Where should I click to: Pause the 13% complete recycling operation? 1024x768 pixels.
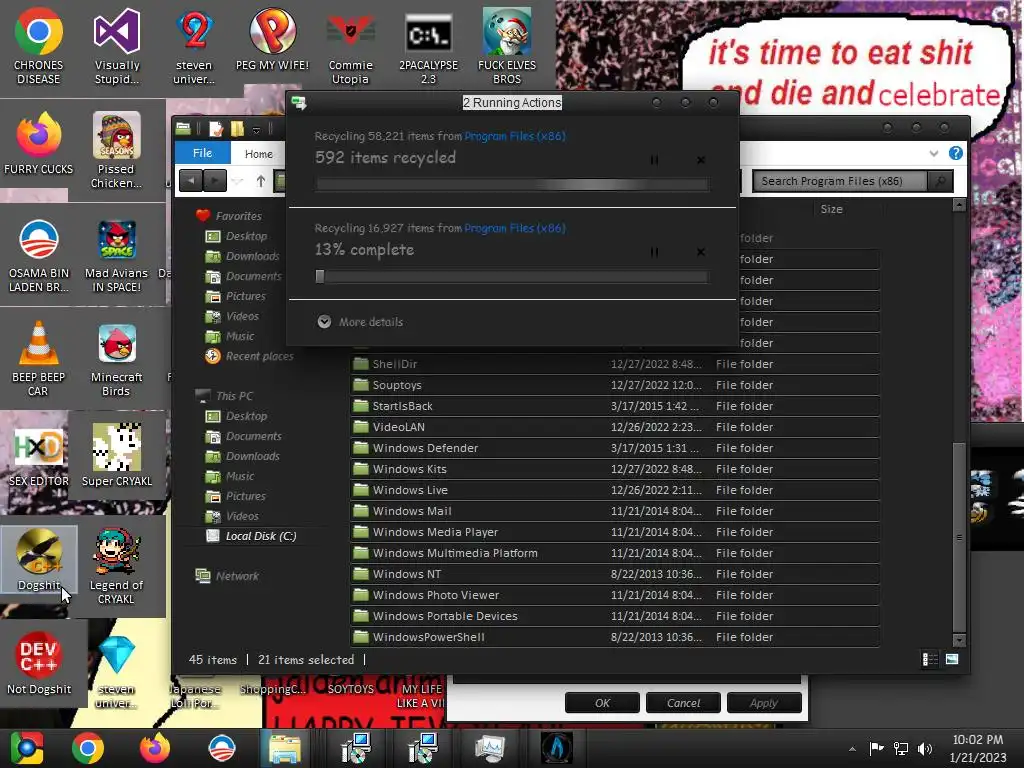(654, 252)
